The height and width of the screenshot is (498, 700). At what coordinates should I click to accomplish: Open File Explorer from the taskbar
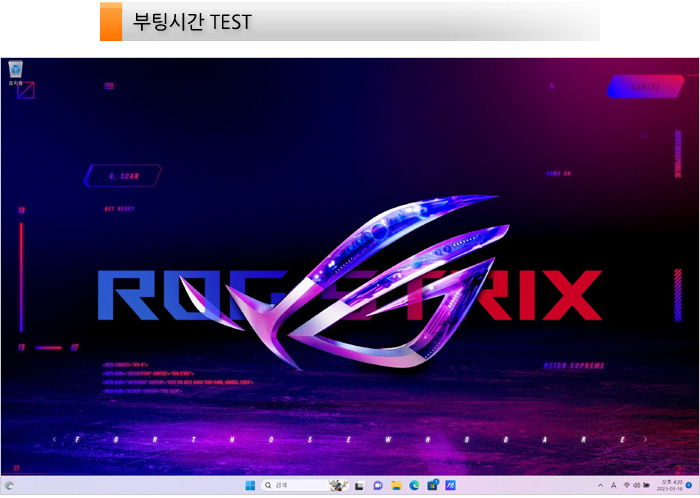(396, 485)
